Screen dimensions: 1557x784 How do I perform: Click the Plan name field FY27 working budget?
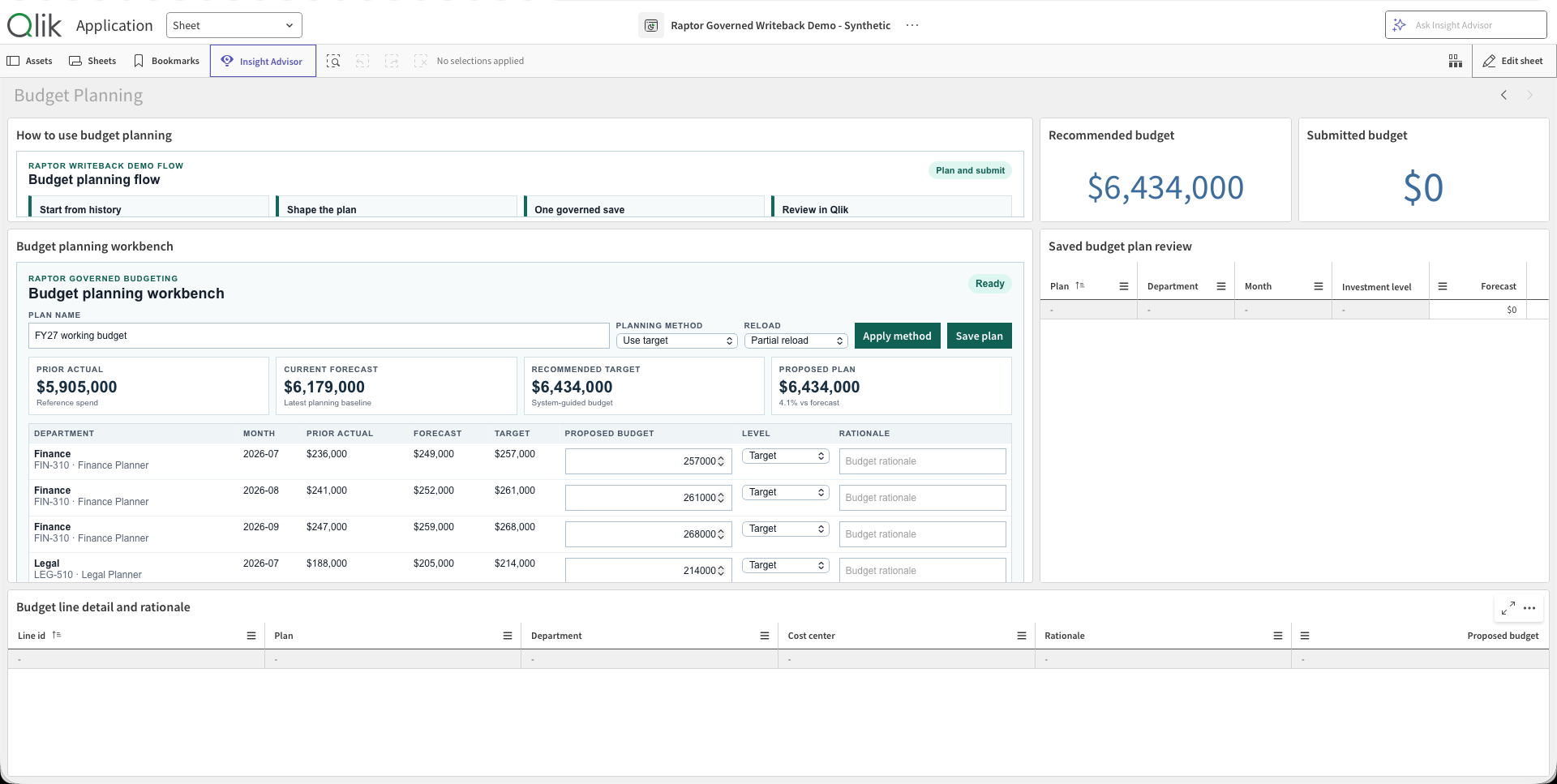pyautogui.click(x=319, y=336)
